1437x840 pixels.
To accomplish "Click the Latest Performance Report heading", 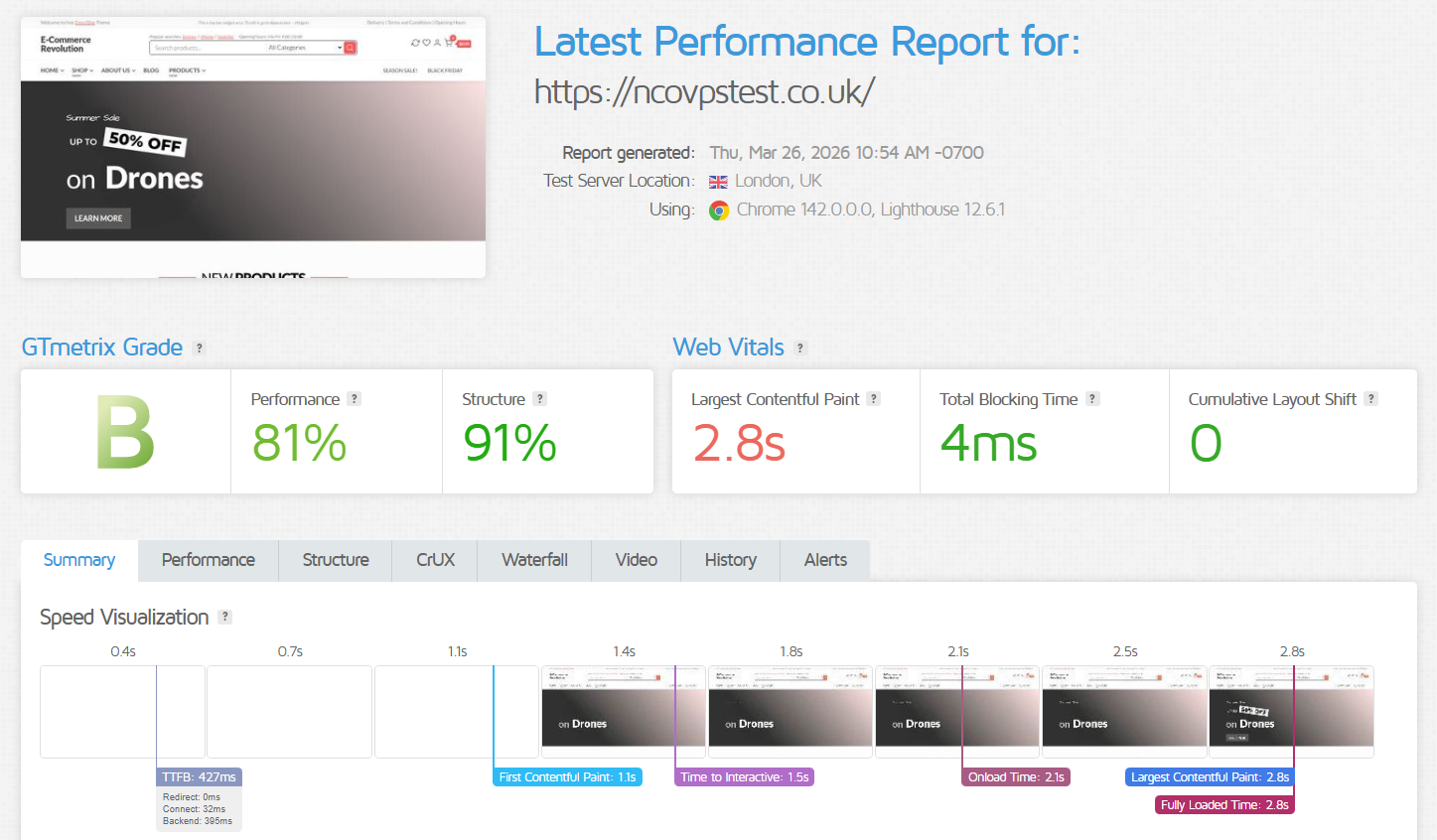I will click(806, 42).
